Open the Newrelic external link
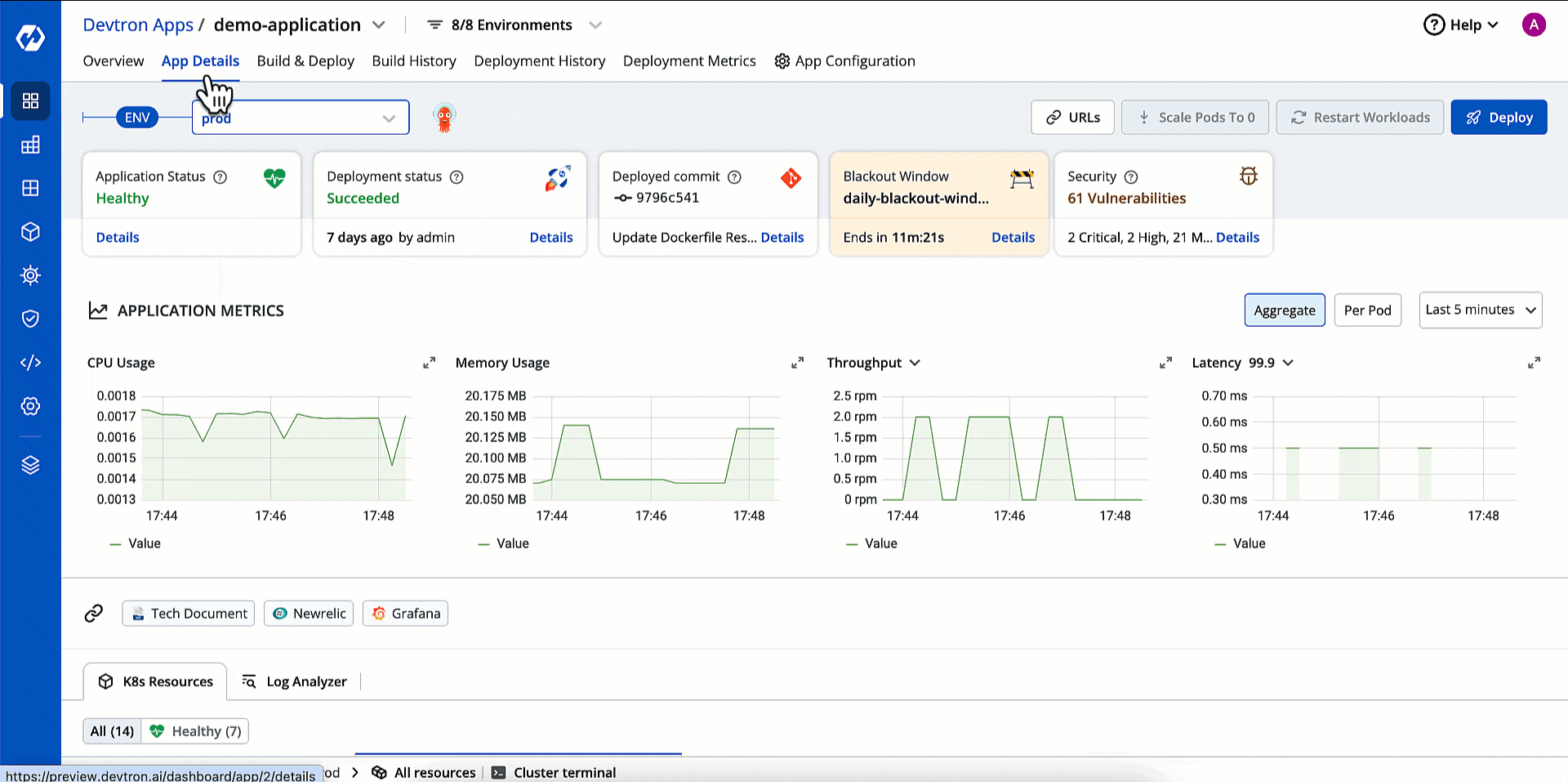Viewport: 1568px width, 782px height. click(x=308, y=613)
